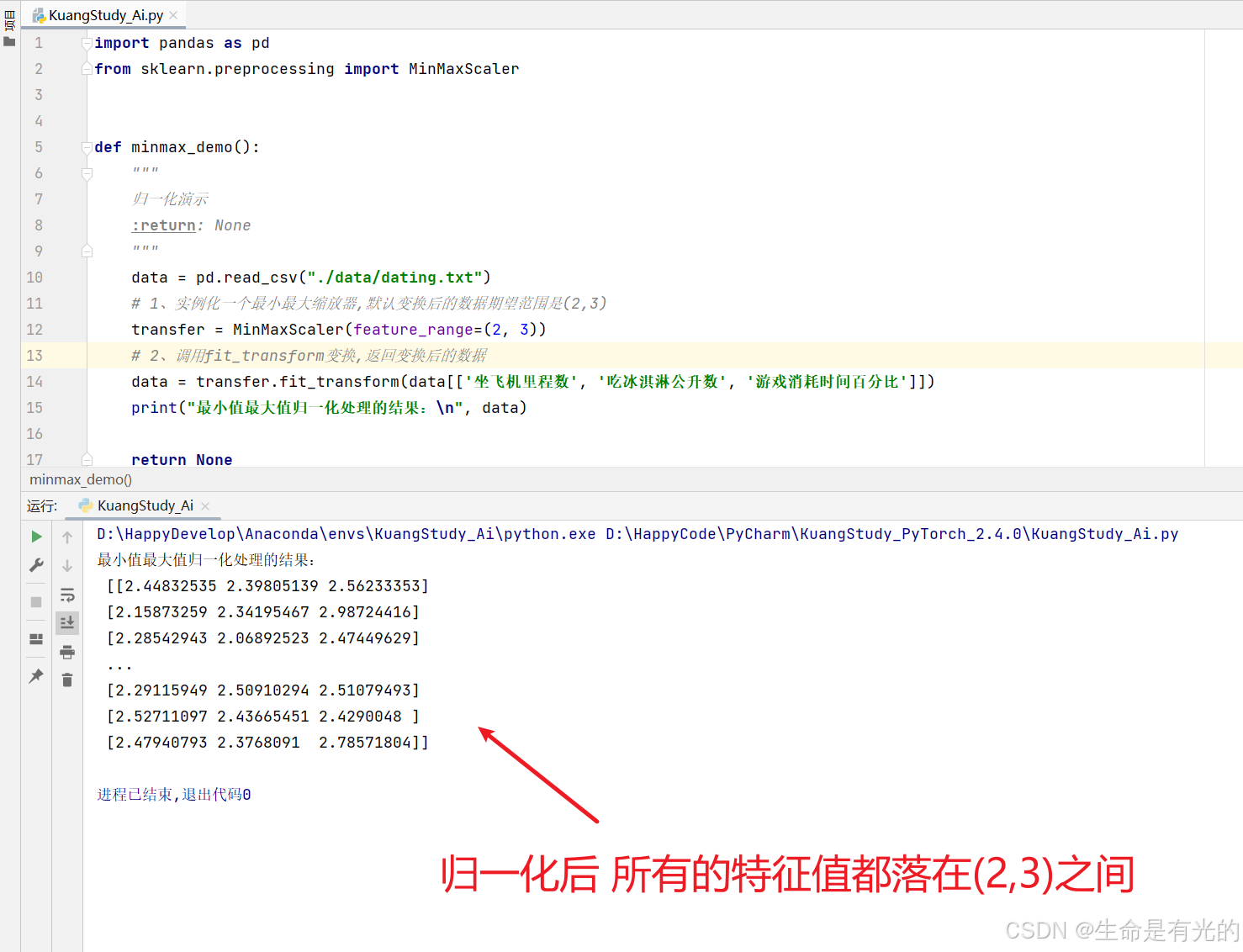
Task: Click the Up the stack trace arrow
Action: pyautogui.click(x=67, y=537)
